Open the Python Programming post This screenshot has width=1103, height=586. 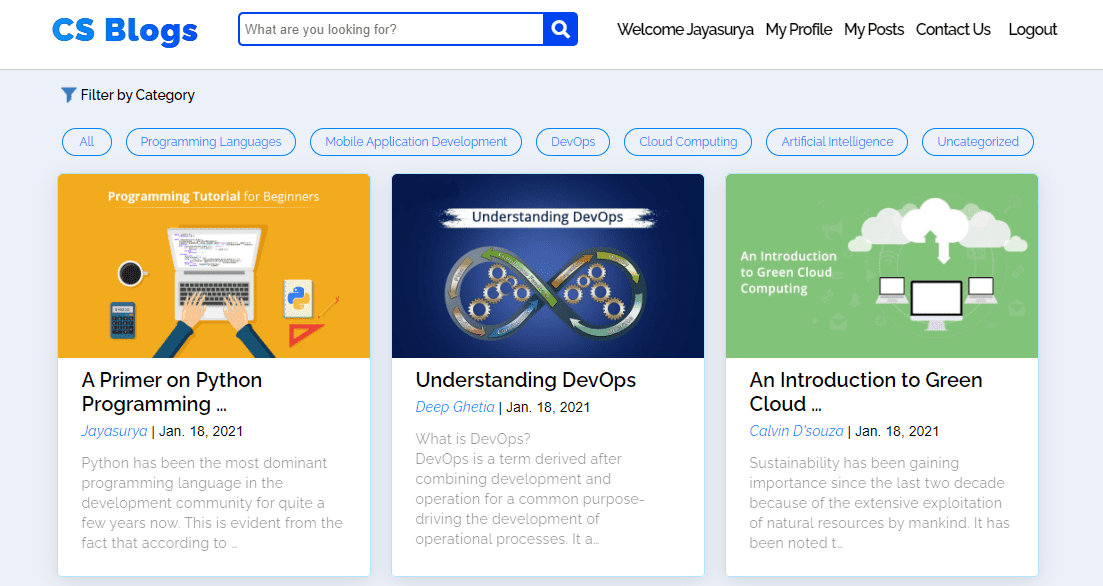[170, 391]
